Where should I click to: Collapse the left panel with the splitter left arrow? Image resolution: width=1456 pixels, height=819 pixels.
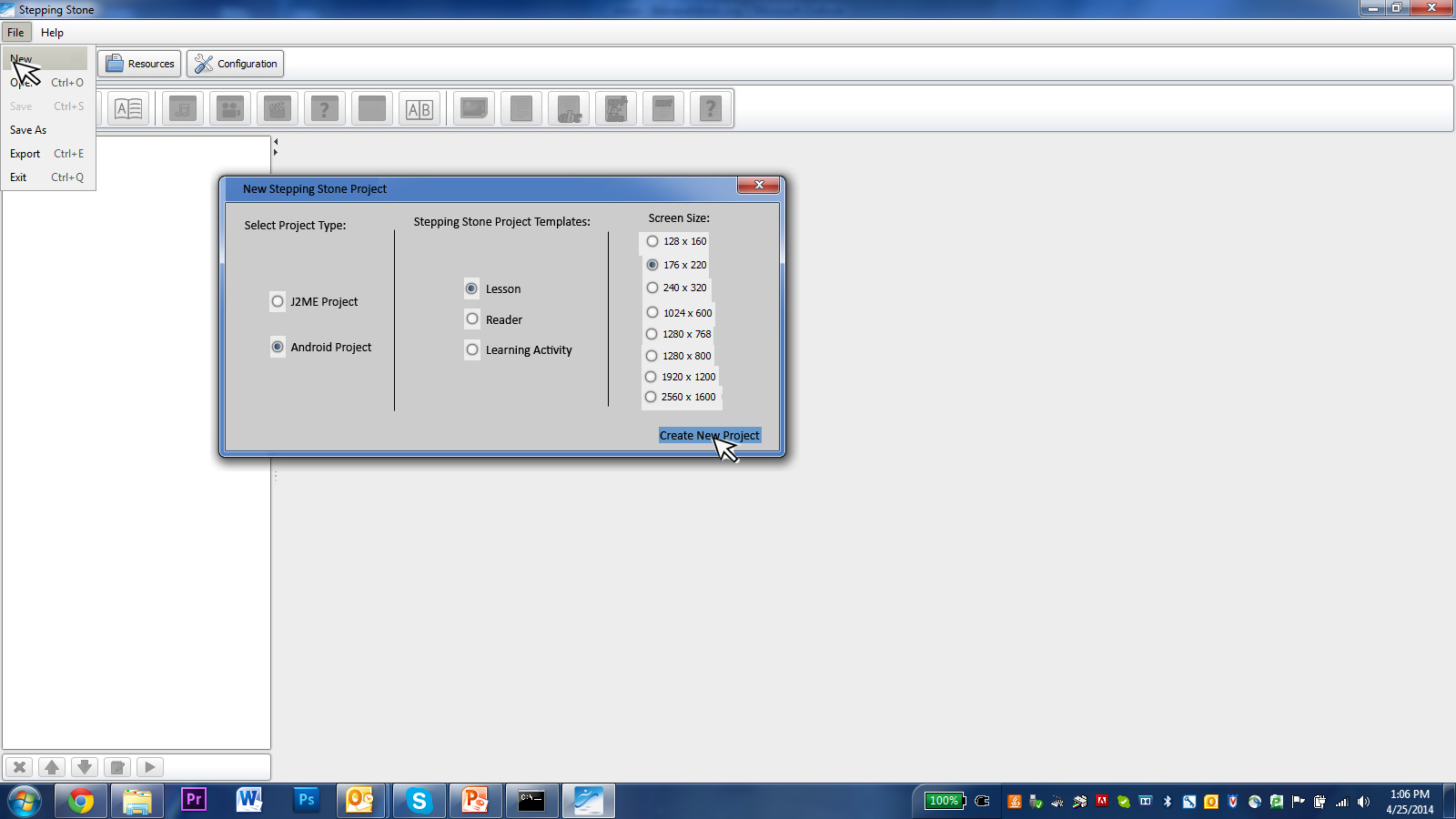coord(276,142)
